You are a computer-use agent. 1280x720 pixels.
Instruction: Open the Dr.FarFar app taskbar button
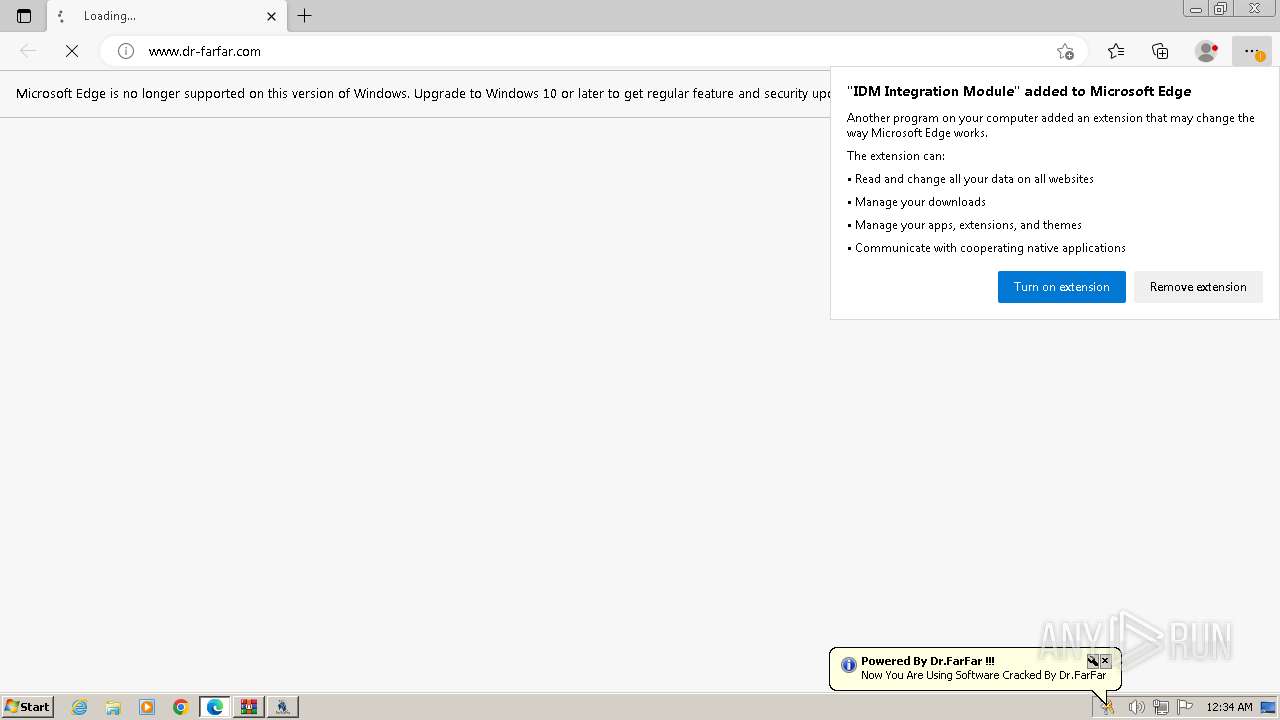[x=283, y=707]
